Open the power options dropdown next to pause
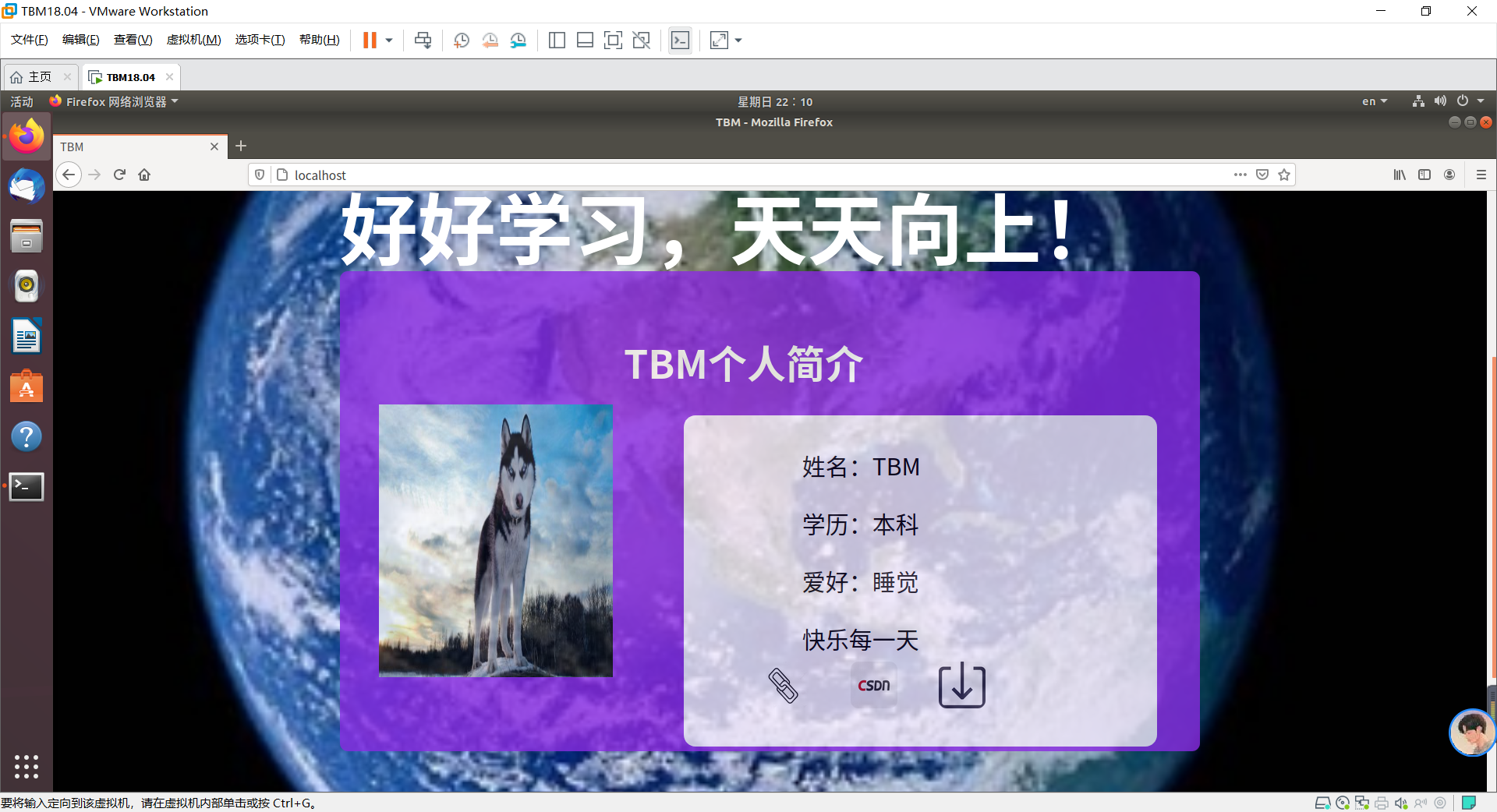Screen dimensions: 1497x812 [389, 41]
